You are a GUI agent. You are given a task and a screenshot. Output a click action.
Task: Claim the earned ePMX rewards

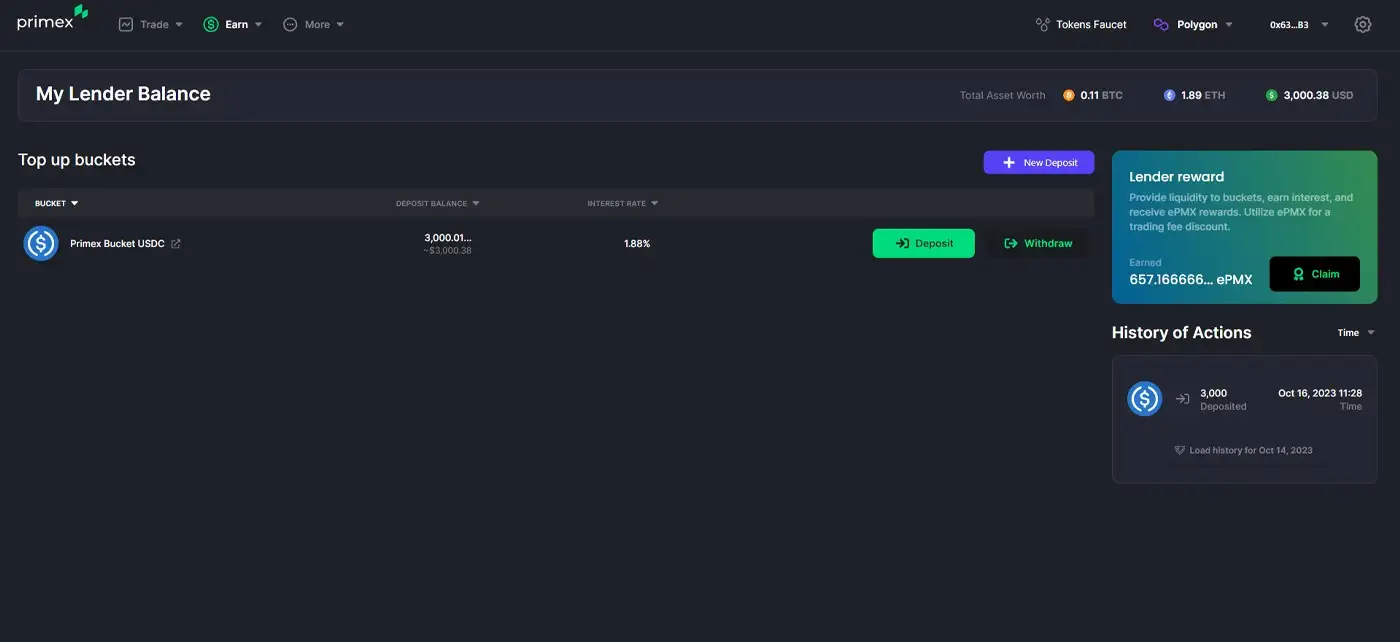point(1314,274)
